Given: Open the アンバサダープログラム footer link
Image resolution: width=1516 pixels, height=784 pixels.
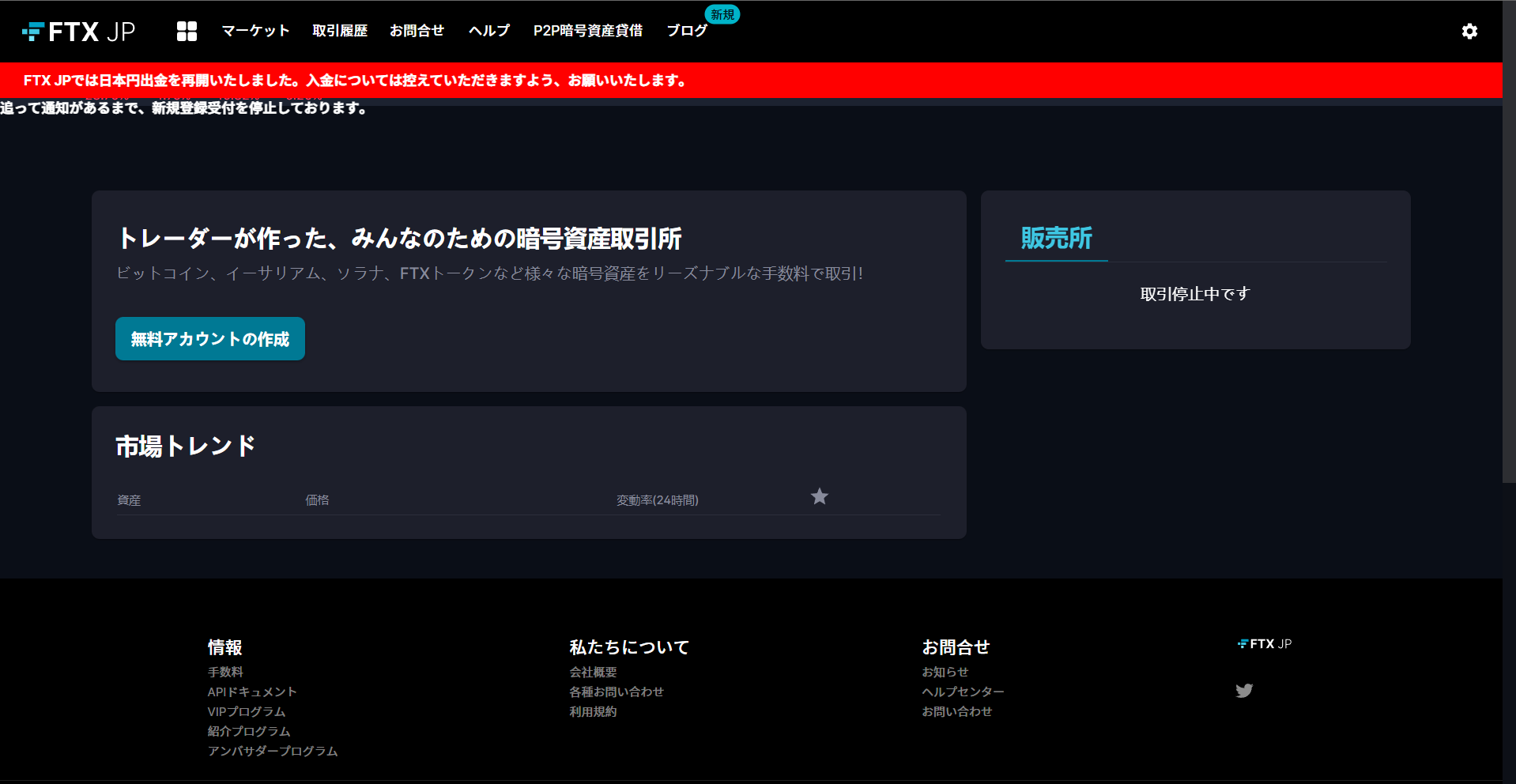Looking at the screenshot, I should (x=273, y=751).
